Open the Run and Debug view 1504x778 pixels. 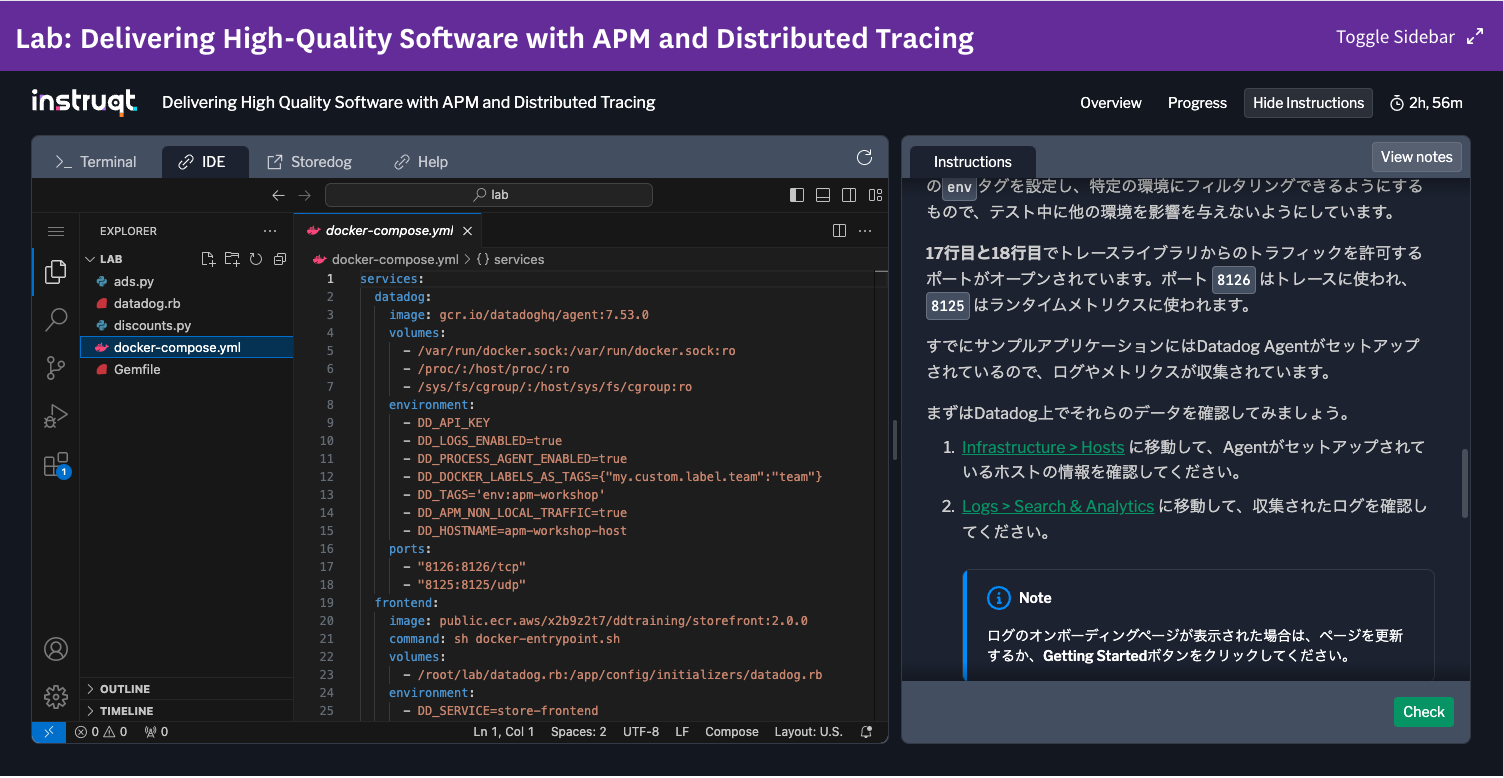click(x=56, y=416)
